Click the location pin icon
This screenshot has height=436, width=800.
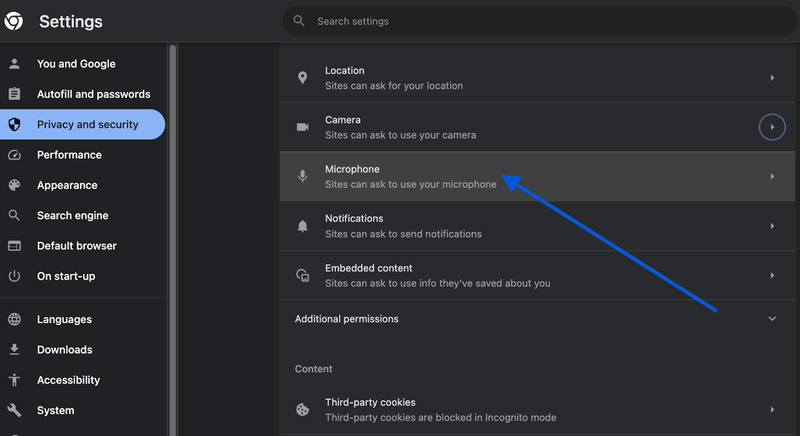click(303, 78)
